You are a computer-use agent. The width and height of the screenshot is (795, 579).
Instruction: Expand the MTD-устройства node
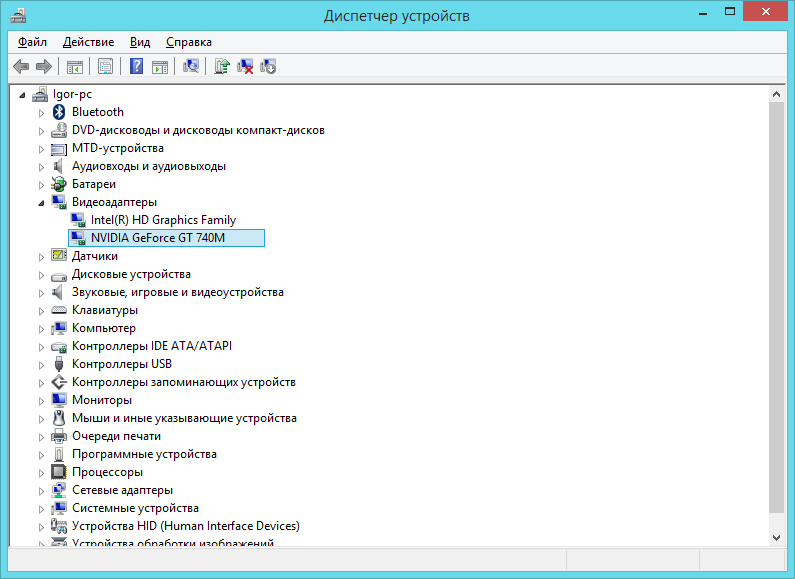(42, 149)
